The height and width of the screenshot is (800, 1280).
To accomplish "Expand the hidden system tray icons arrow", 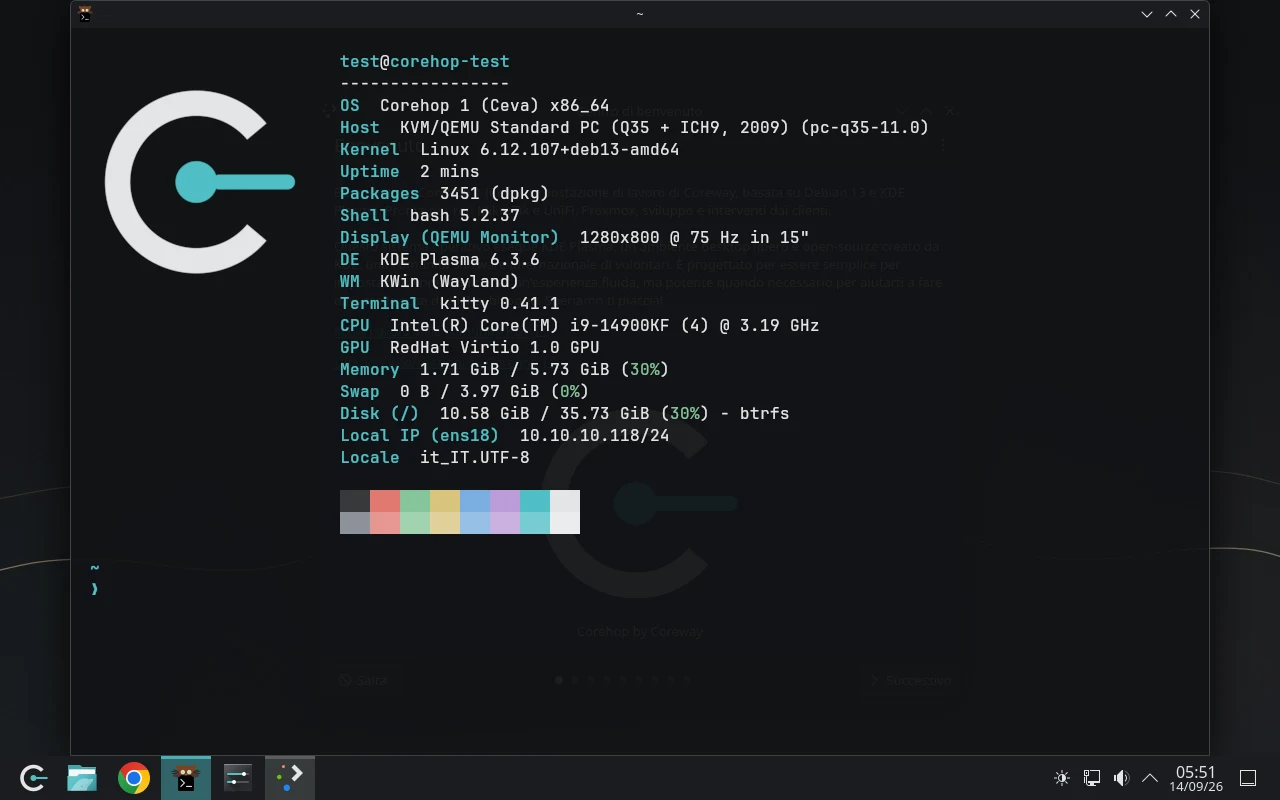I will [1150, 777].
